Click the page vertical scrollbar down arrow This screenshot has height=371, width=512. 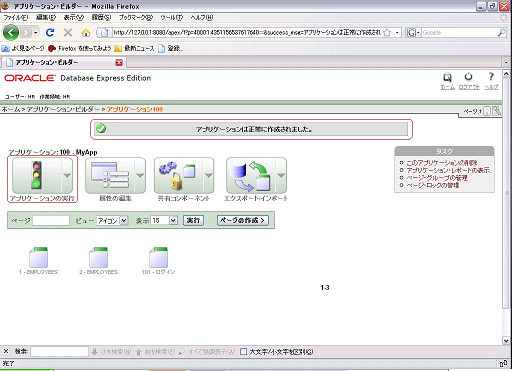[506, 341]
